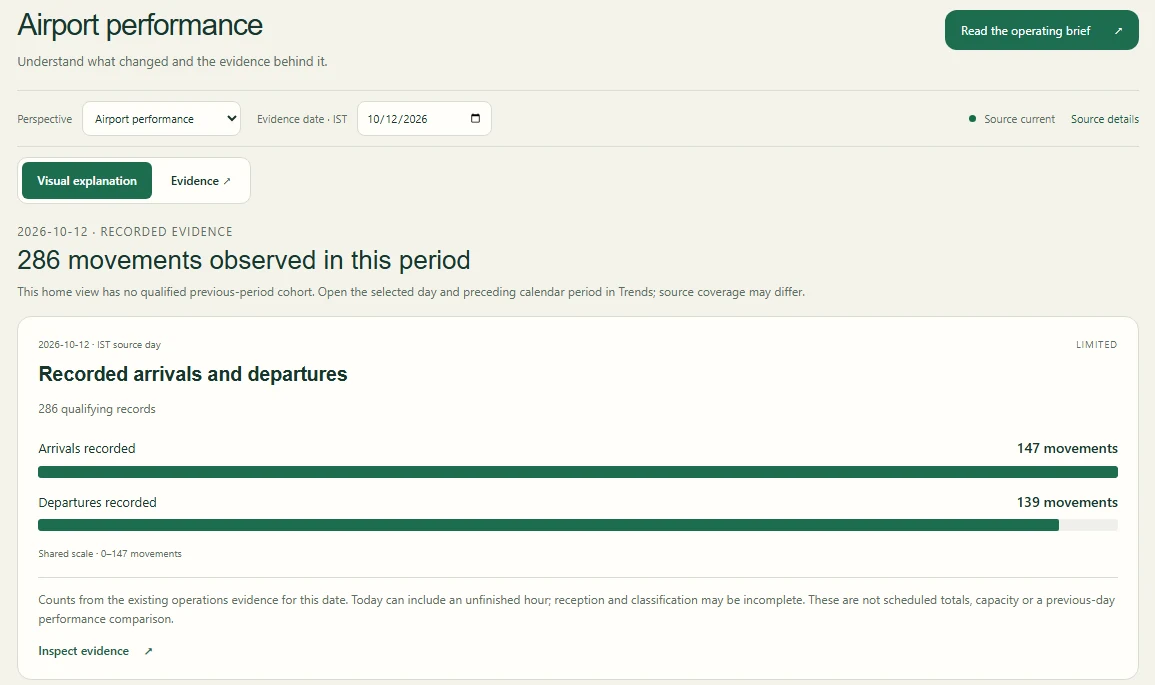Click the 'Evidence date · IST' label
1155x685 pixels.
point(302,119)
